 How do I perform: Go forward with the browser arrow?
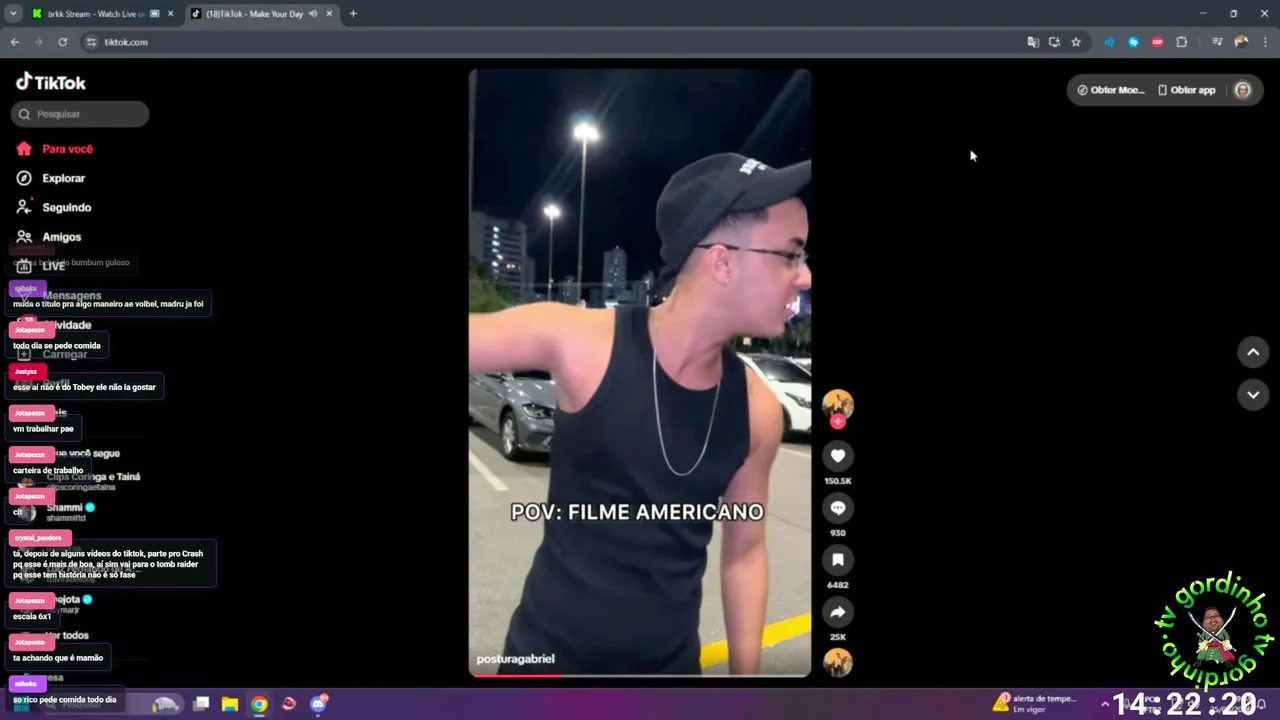tap(38, 42)
